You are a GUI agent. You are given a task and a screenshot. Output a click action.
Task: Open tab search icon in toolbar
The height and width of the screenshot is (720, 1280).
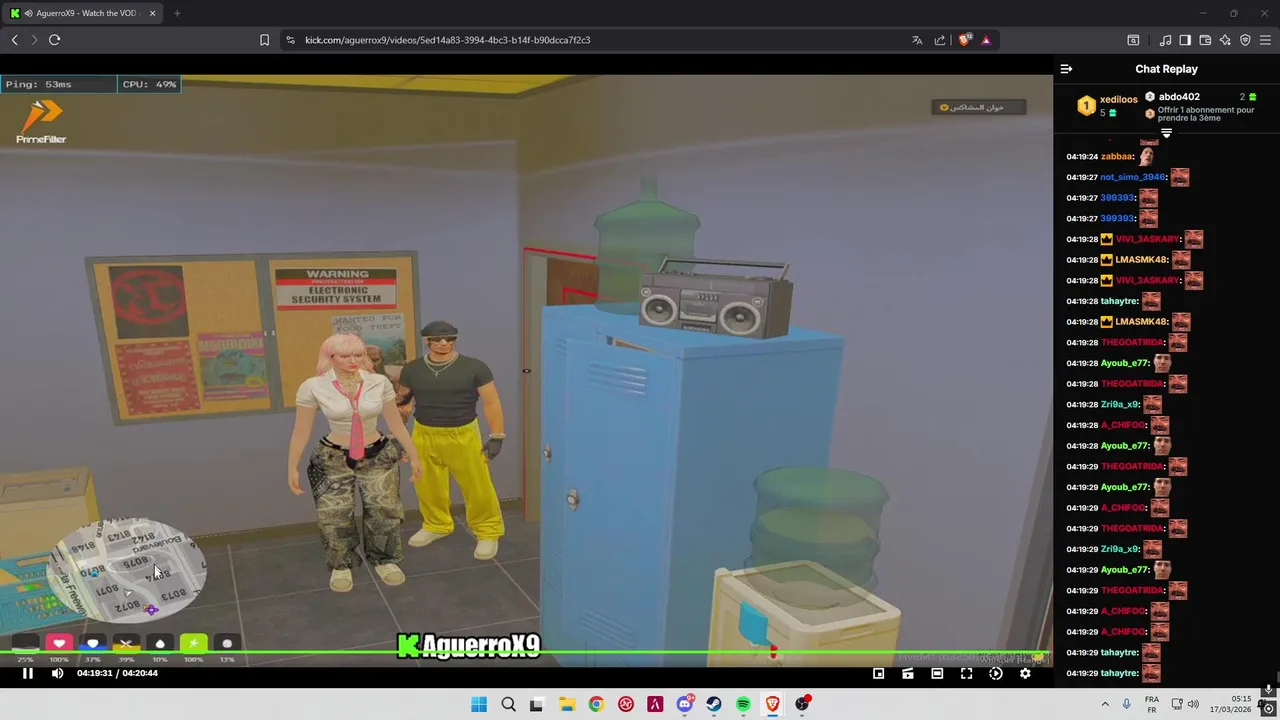tap(1133, 40)
